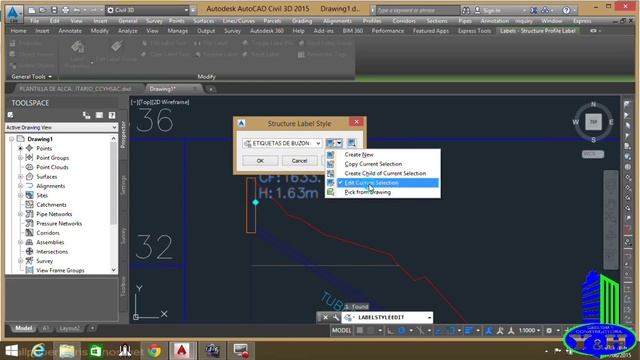Open the Civil 3D workspace dropdown
640x360 pixels.
tap(148, 10)
